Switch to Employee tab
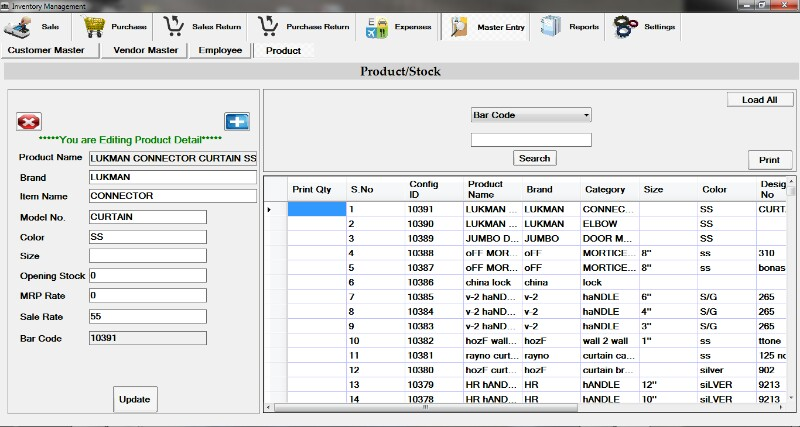Image resolution: width=800 pixels, height=427 pixels. [x=220, y=51]
